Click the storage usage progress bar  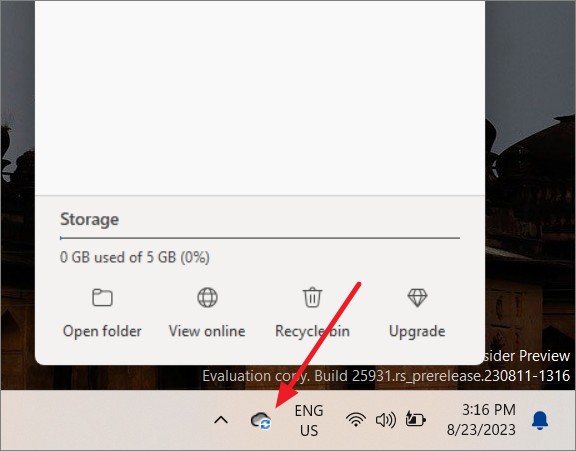coord(260,238)
